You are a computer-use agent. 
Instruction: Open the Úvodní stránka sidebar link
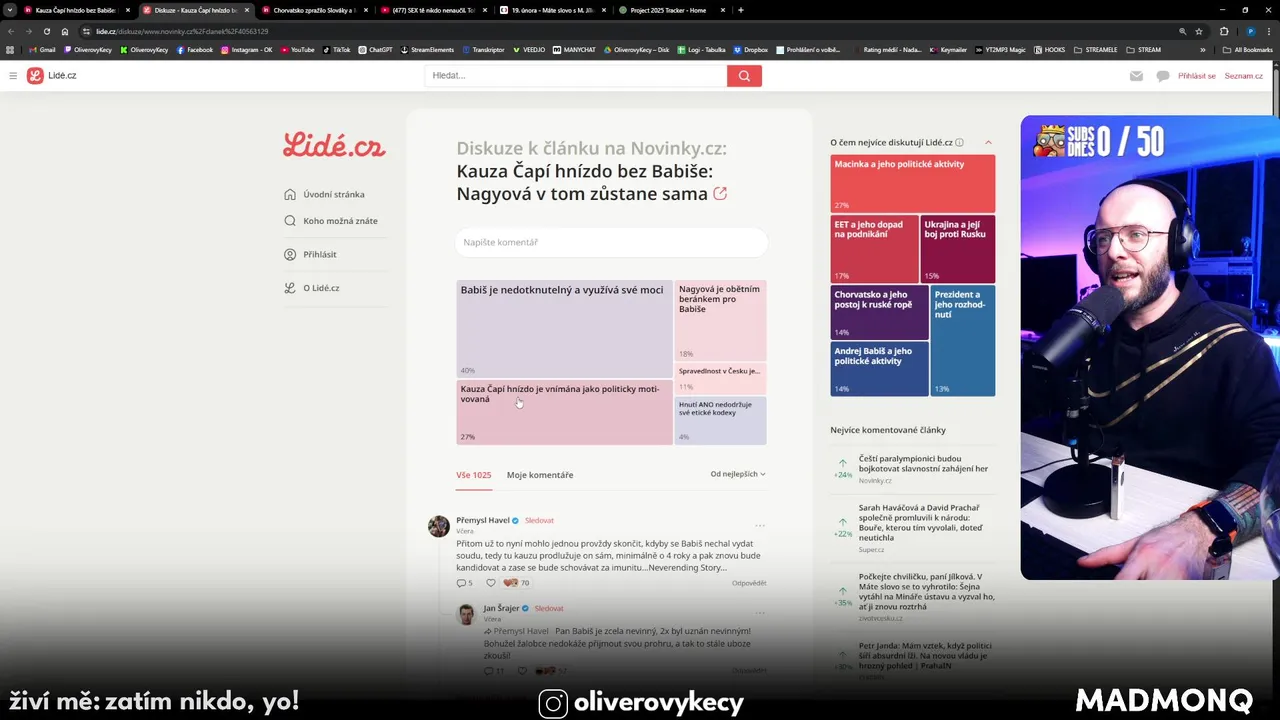click(334, 195)
